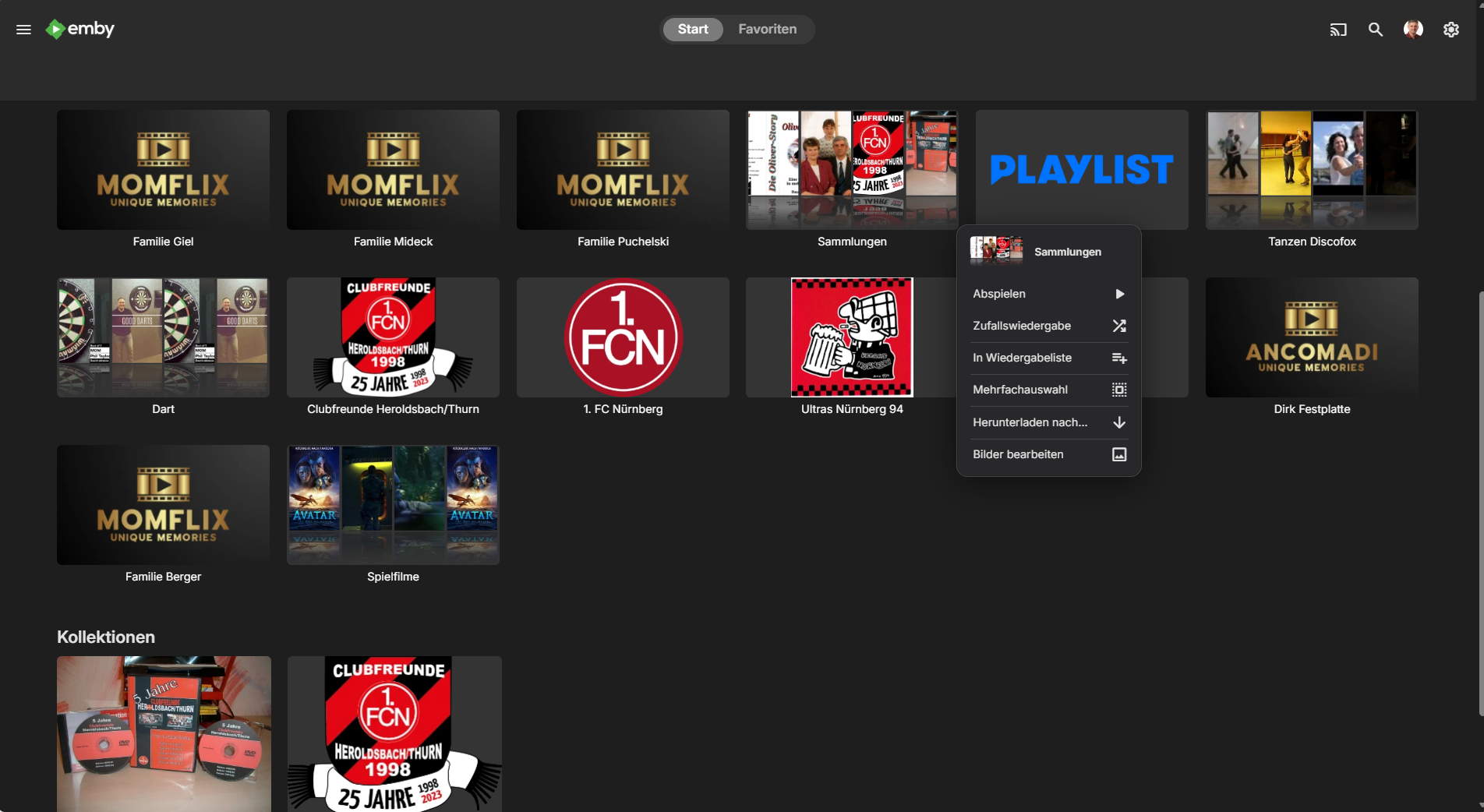Click the Tanzen Discofox title link
This screenshot has width=1484, height=812.
(x=1312, y=242)
